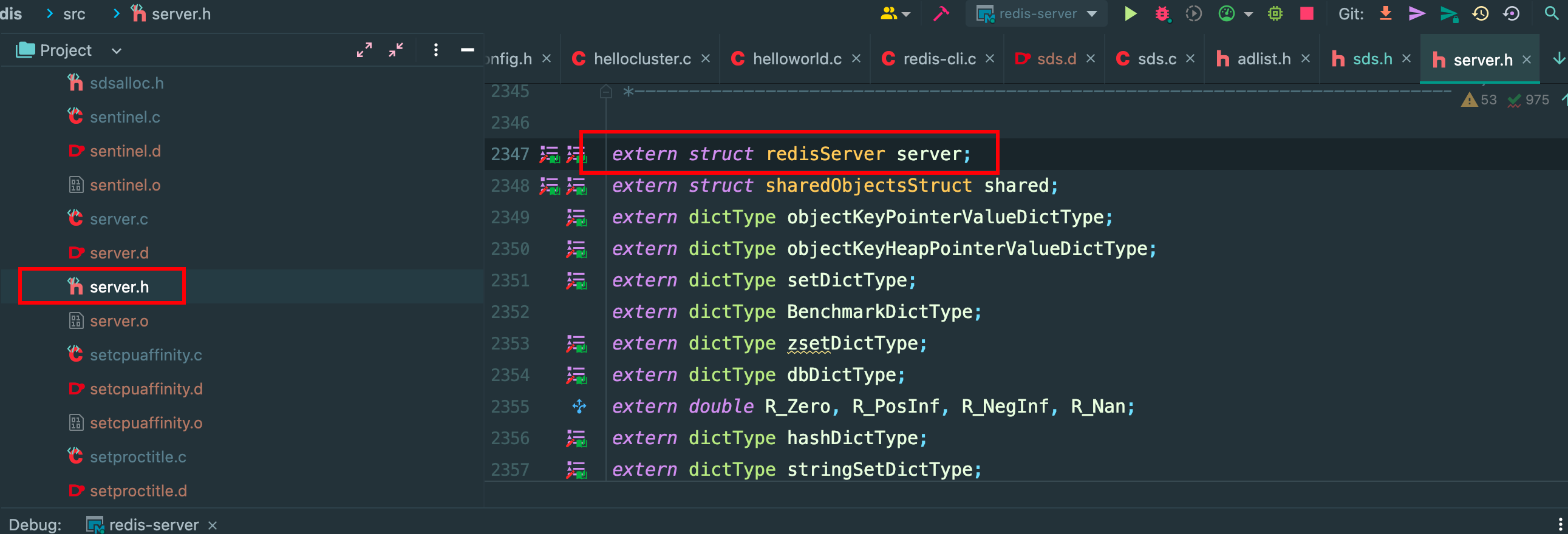Git commit purple arrow icon
This screenshot has height=534, width=1568.
1417,13
